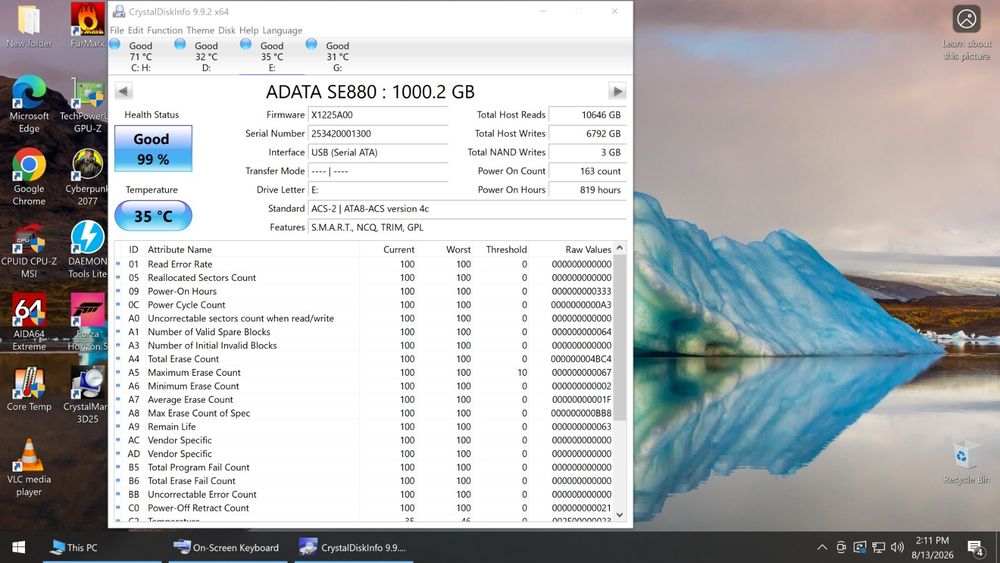
Task: Select the Total Erase Count row
Action: pos(364,359)
